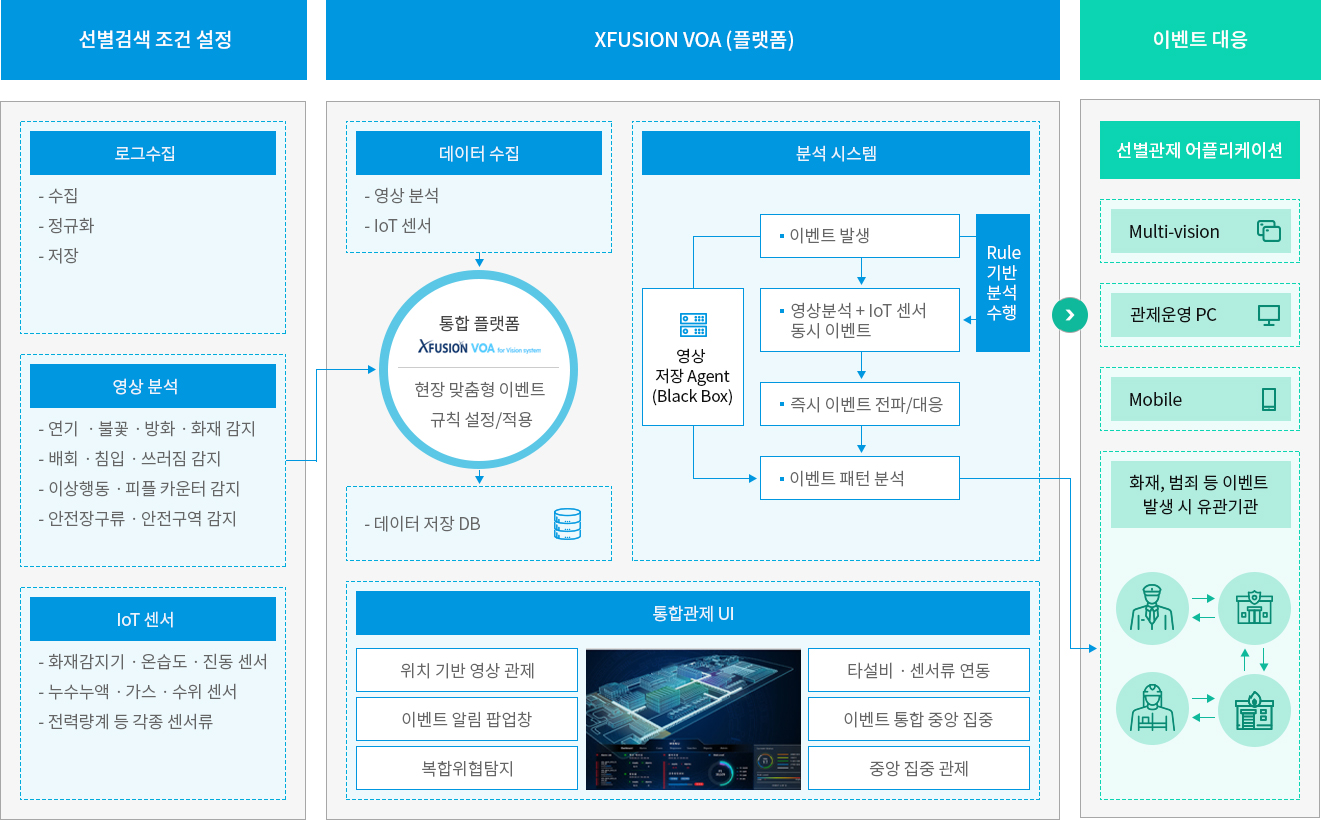Viewport: 1321px width, 820px height.
Task: Click the - 정규화 list item
Action: pos(66,225)
